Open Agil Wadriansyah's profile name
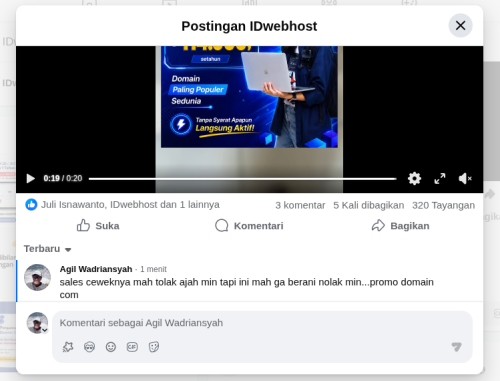The image size is (500, 381). [x=96, y=269]
